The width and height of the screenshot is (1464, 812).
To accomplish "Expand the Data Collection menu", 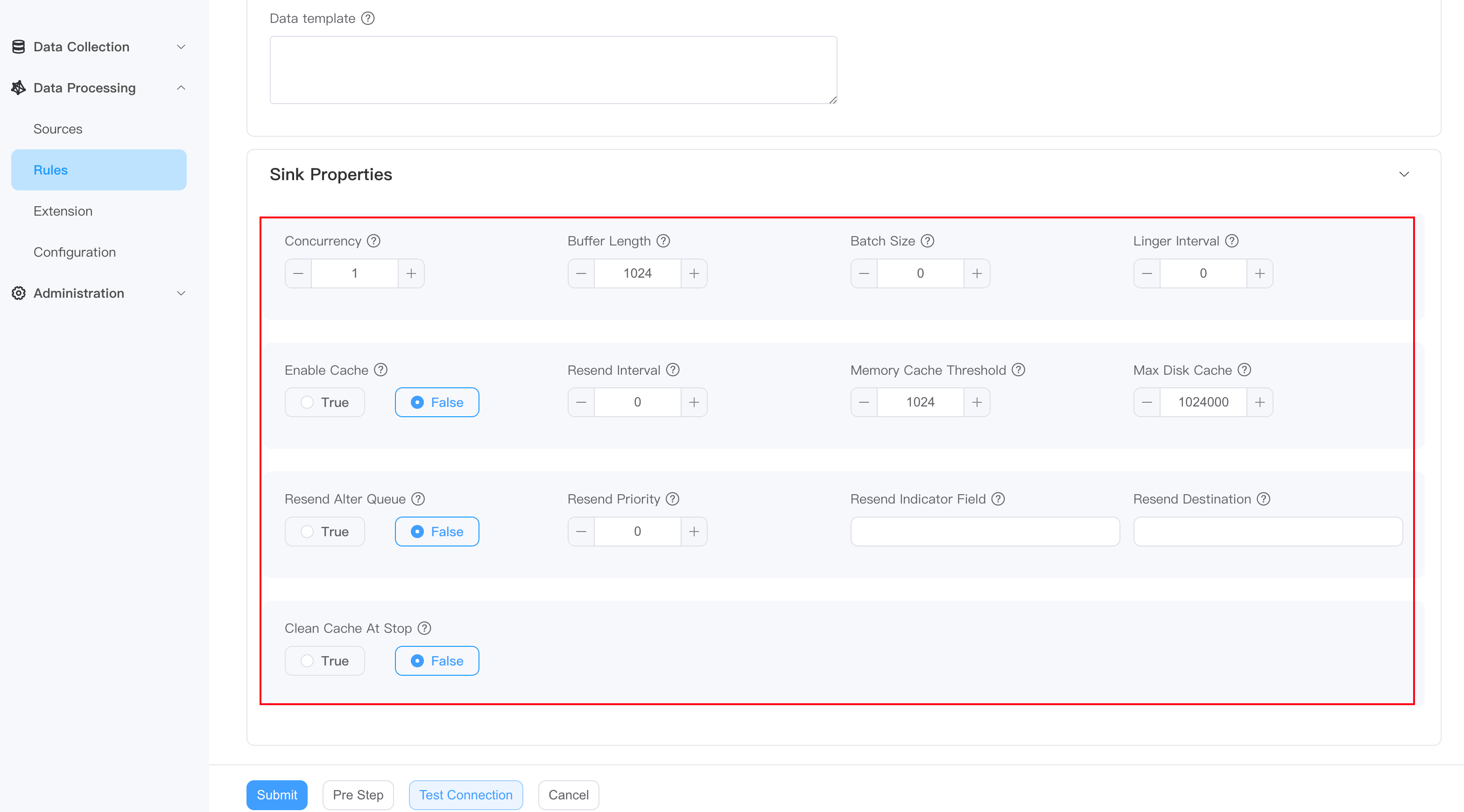I will 181,47.
